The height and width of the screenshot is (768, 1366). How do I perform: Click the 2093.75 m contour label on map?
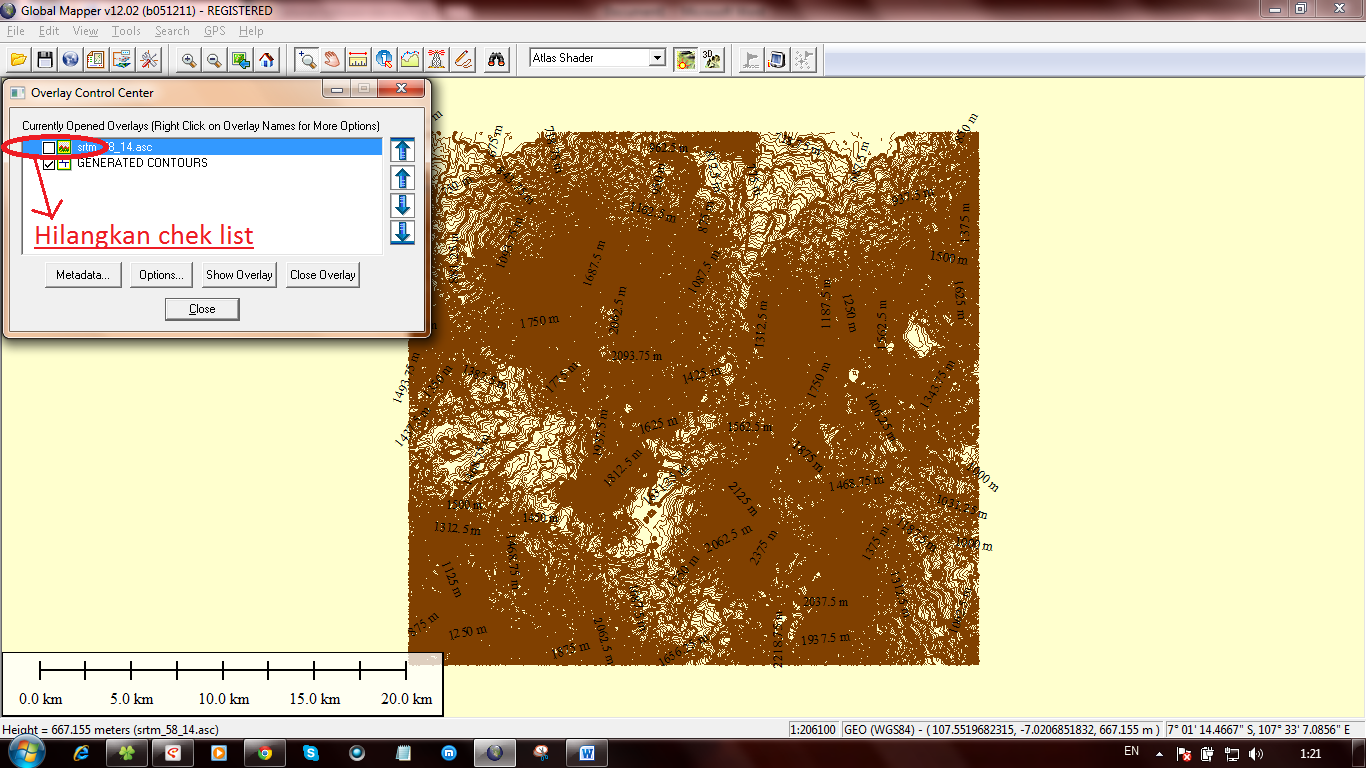coord(637,355)
